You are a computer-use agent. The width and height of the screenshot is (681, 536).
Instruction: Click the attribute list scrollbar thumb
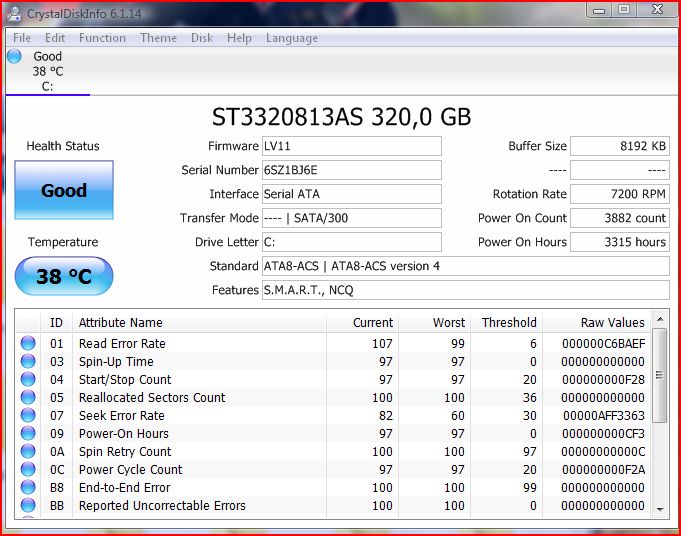tap(660, 375)
